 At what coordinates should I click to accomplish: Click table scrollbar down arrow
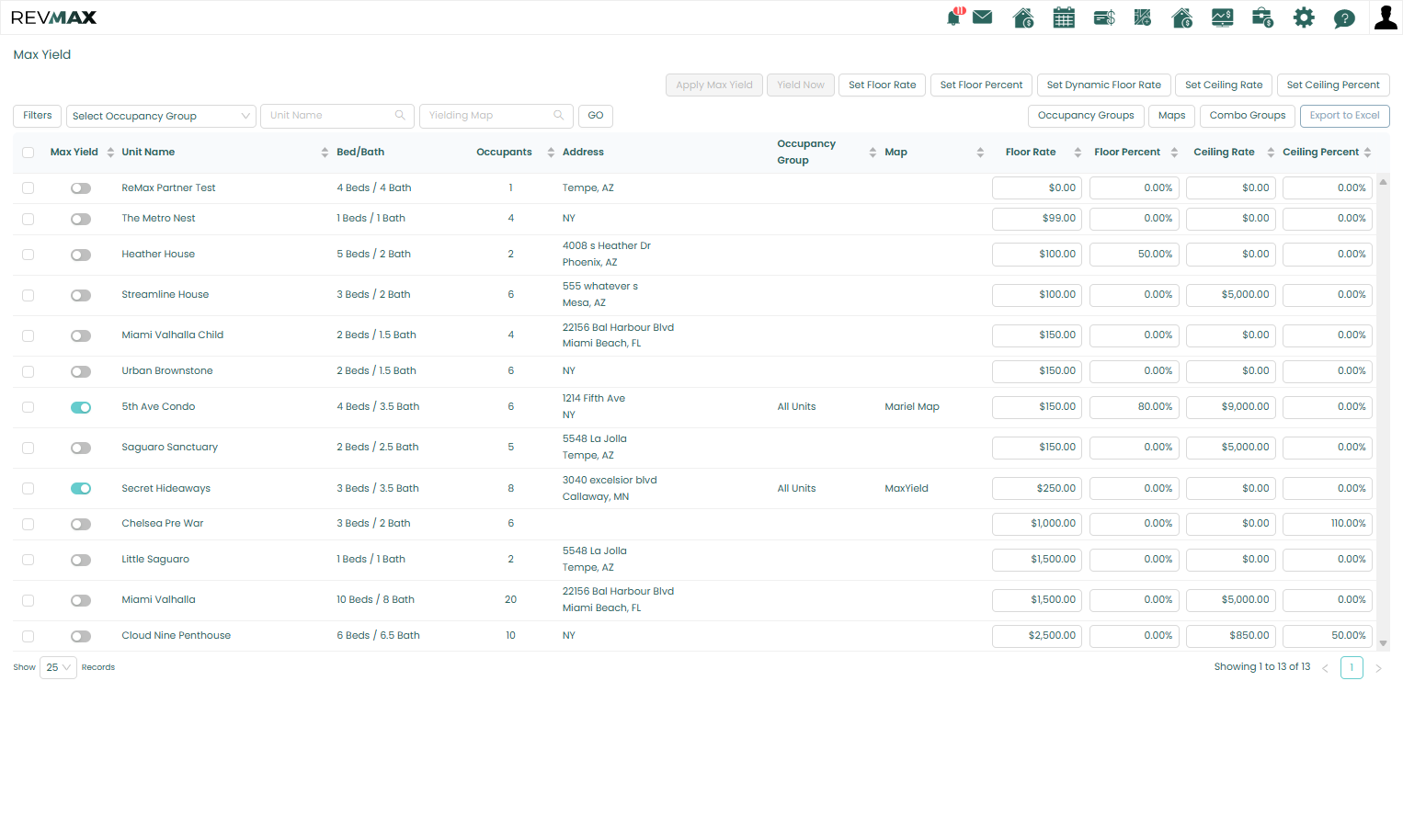[1383, 644]
